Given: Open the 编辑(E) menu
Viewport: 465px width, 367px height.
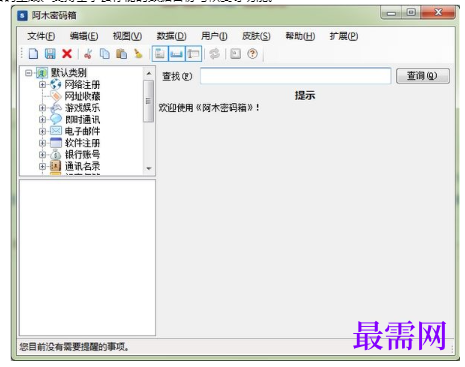Looking at the screenshot, I should point(84,36).
